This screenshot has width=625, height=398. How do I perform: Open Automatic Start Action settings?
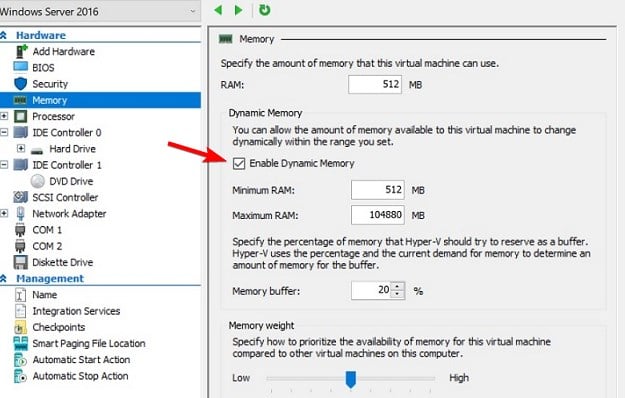point(81,360)
